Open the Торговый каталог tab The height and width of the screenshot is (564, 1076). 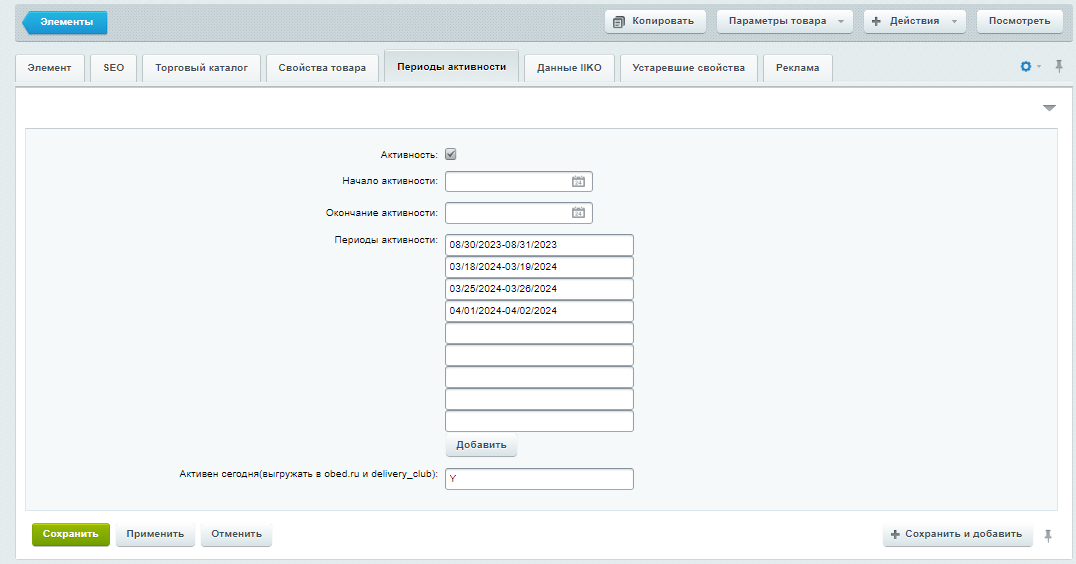(x=202, y=68)
